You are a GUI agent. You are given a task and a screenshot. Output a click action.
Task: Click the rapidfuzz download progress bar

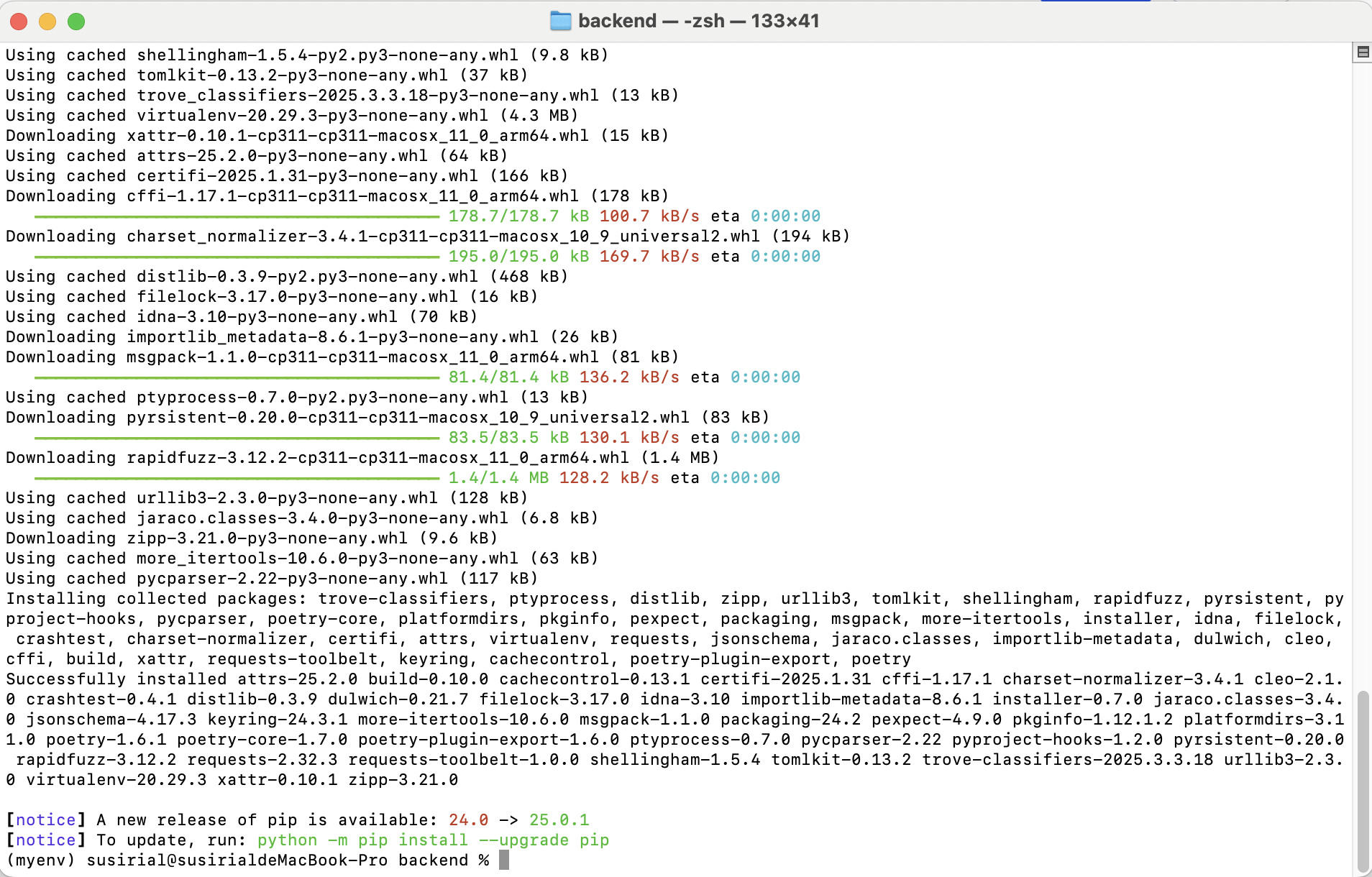[237, 478]
